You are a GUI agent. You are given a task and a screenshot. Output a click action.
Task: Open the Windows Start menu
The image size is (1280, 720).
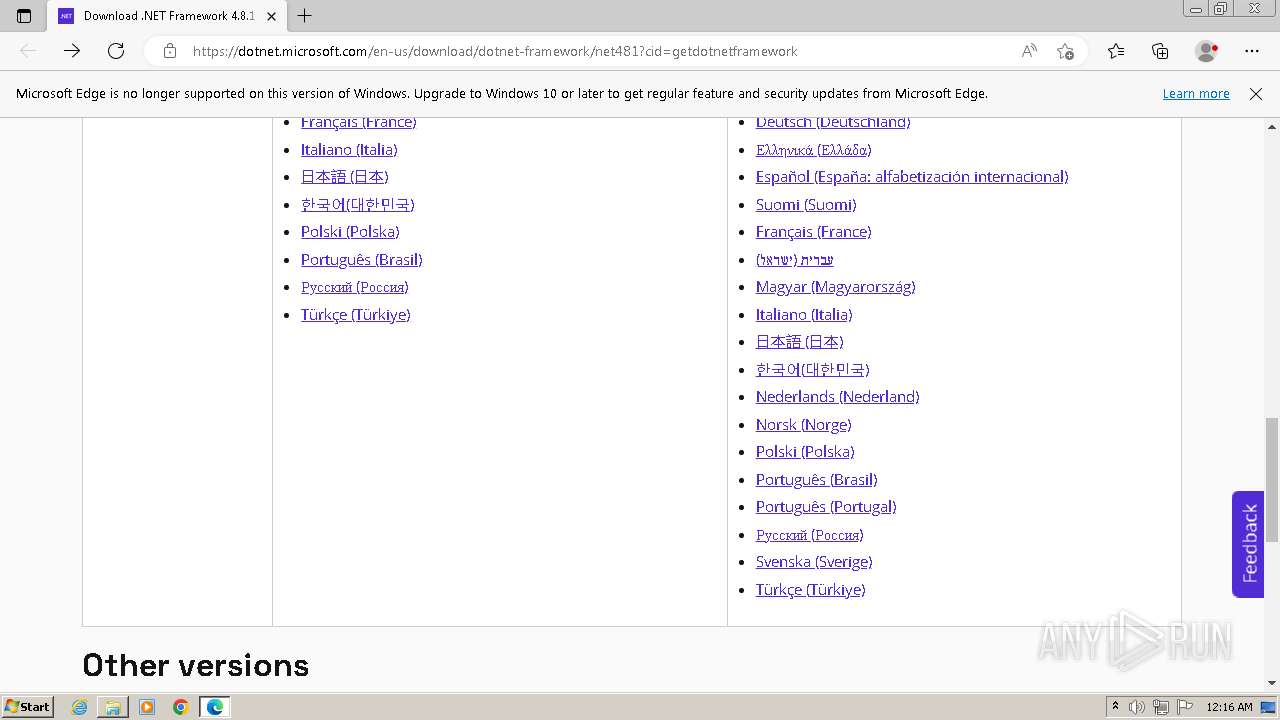tap(28, 707)
